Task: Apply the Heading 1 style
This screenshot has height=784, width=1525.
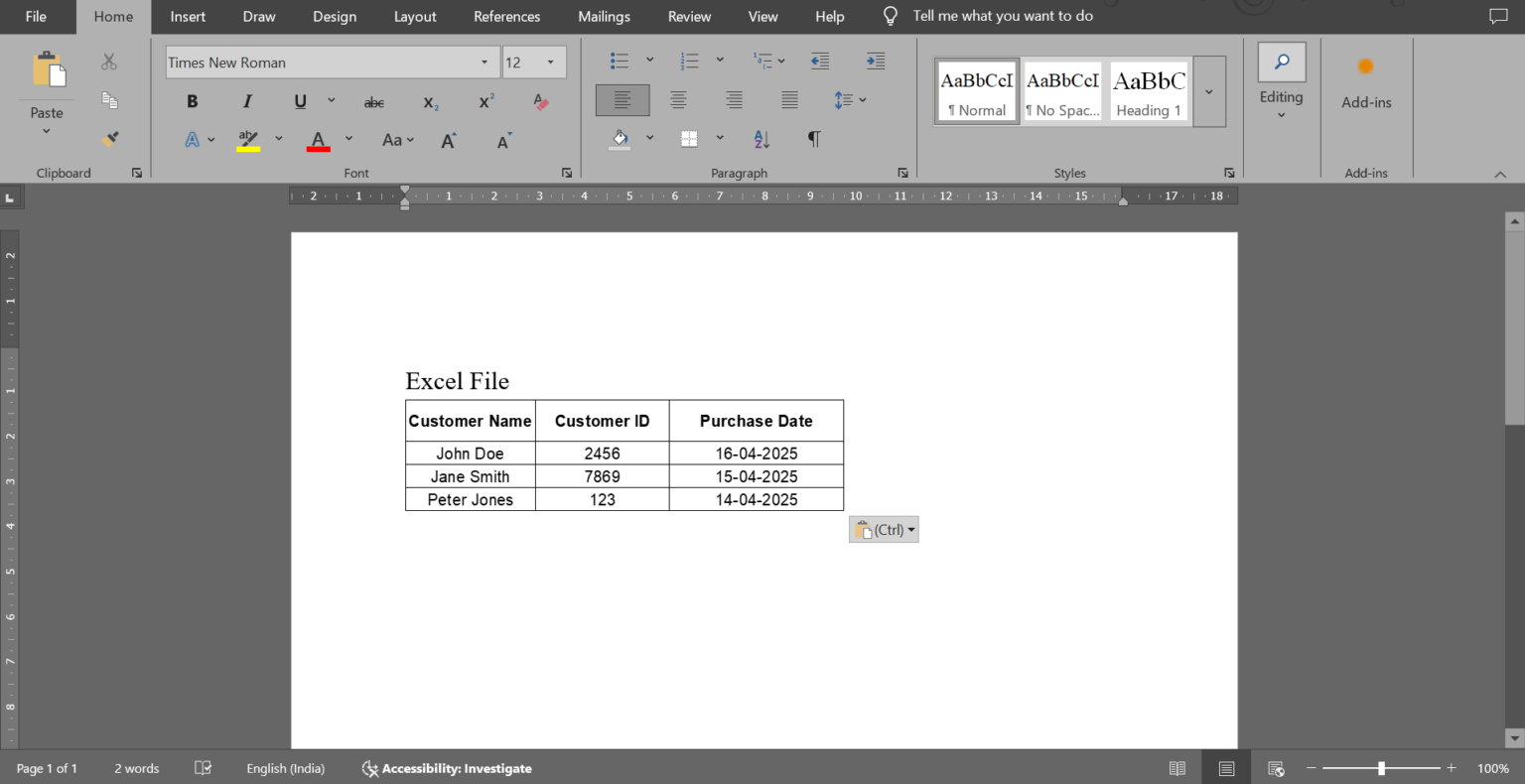Action: (1148, 90)
